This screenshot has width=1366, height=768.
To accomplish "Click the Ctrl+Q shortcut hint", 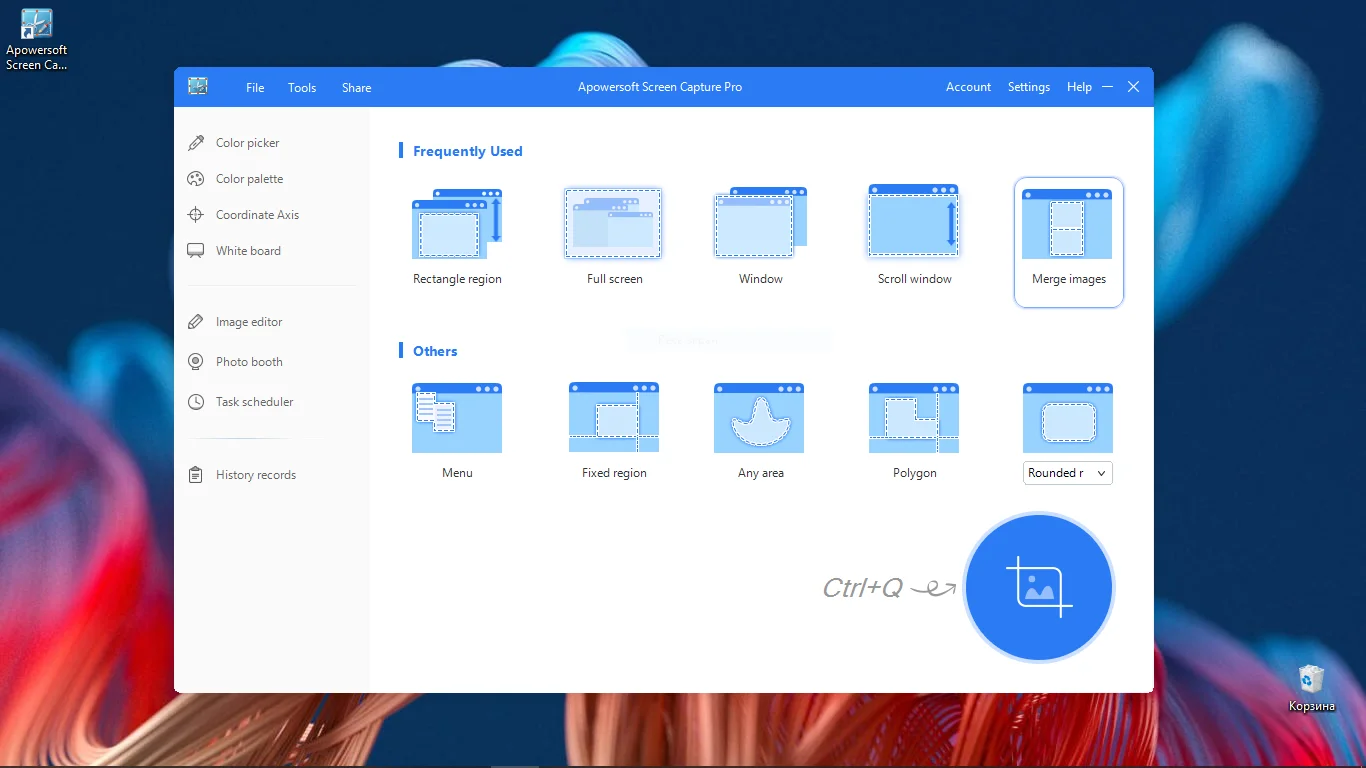I will click(862, 588).
